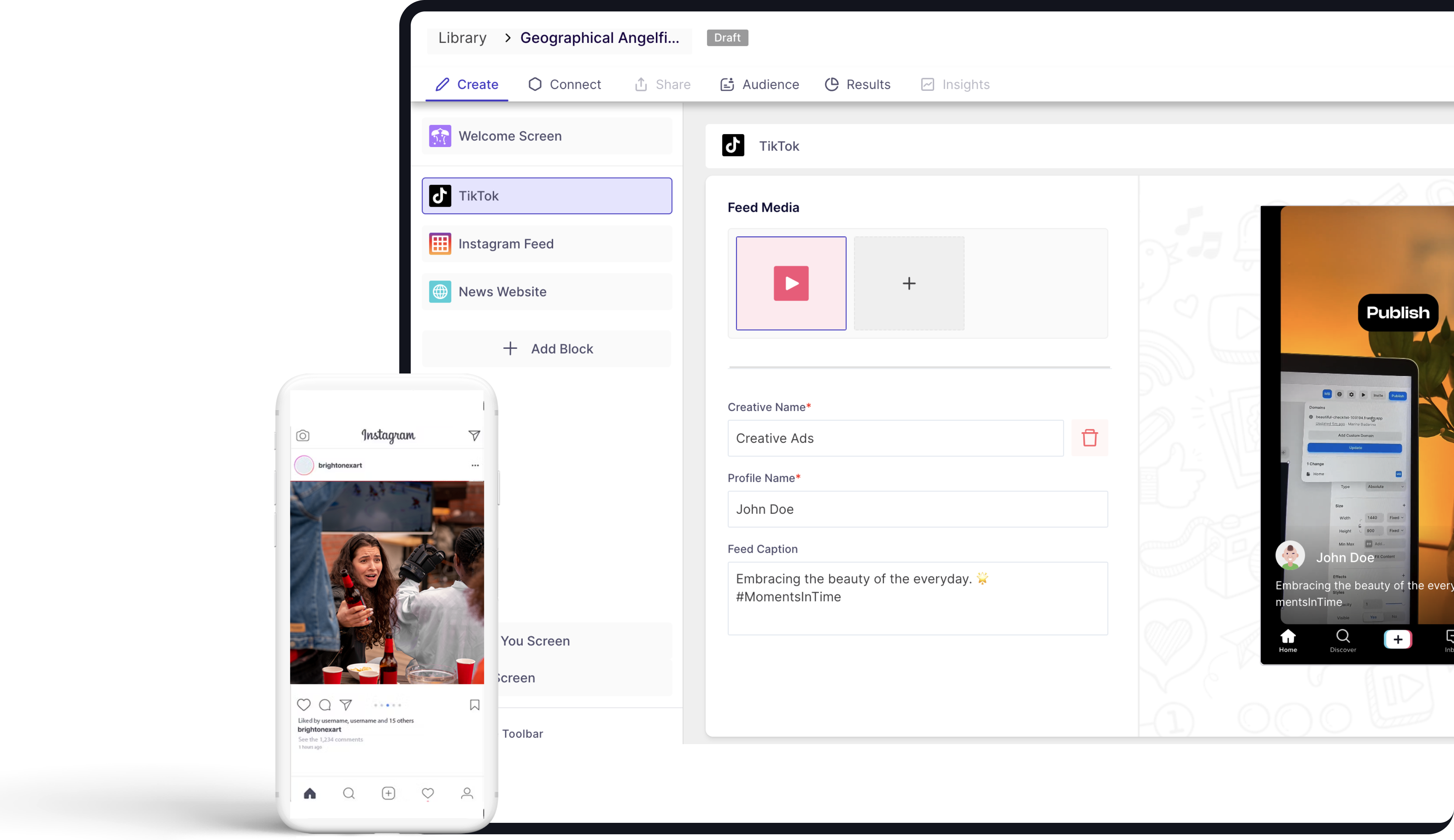Click brightonexart username below post likes
The width and height of the screenshot is (1454, 840).
[319, 729]
